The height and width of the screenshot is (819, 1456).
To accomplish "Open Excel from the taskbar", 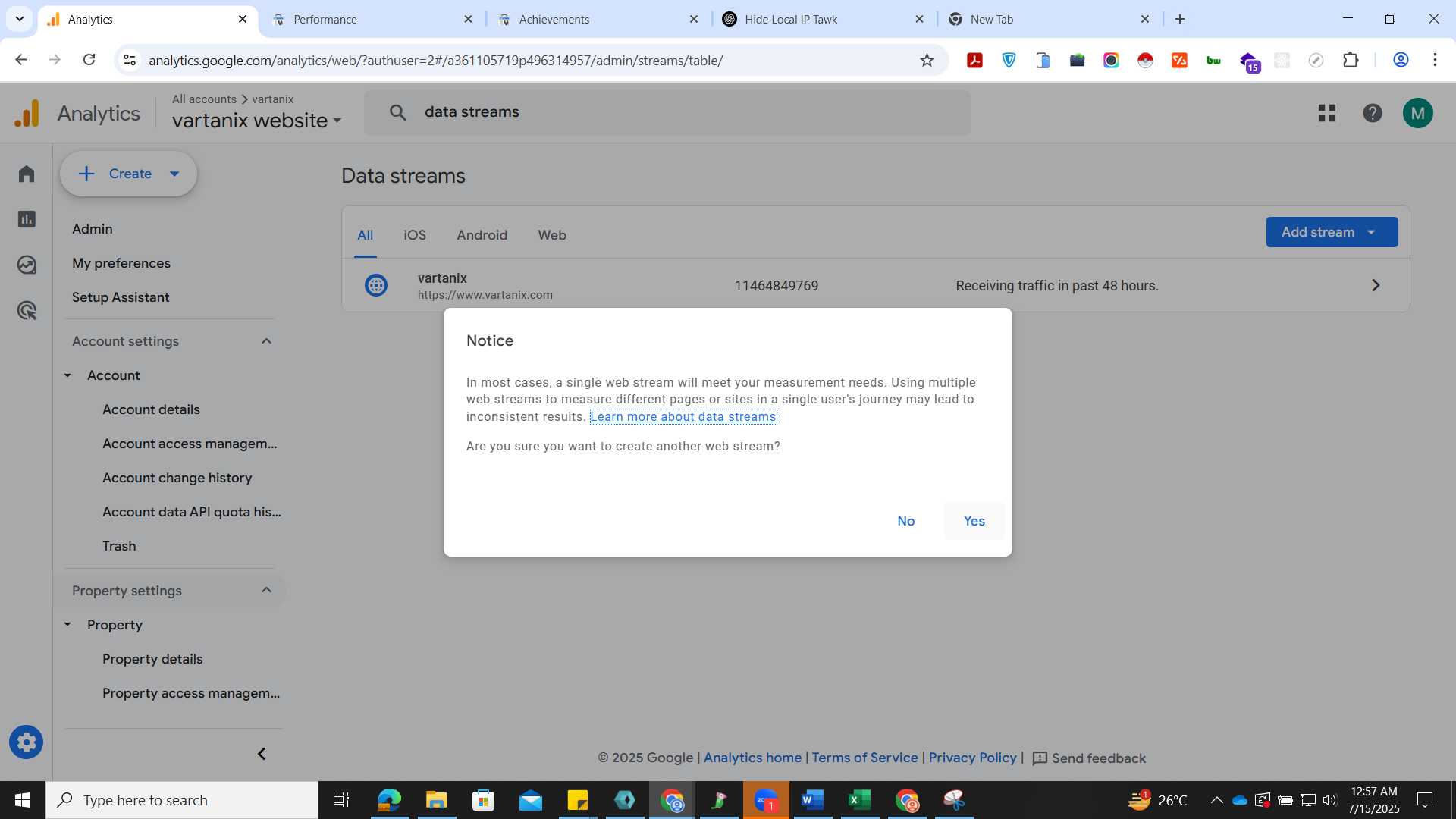I will coord(859,800).
